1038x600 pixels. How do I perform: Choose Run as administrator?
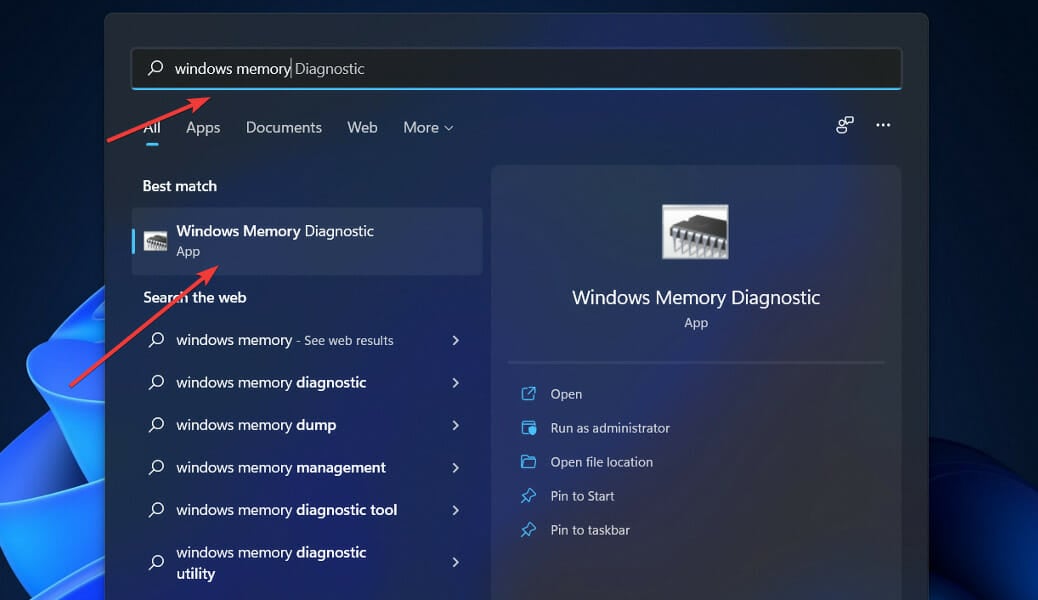610,428
